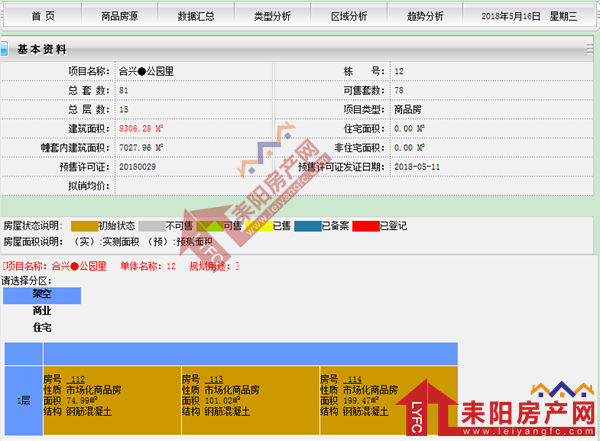Select the 住宅 partition
The width and height of the screenshot is (600, 441).
[42, 328]
